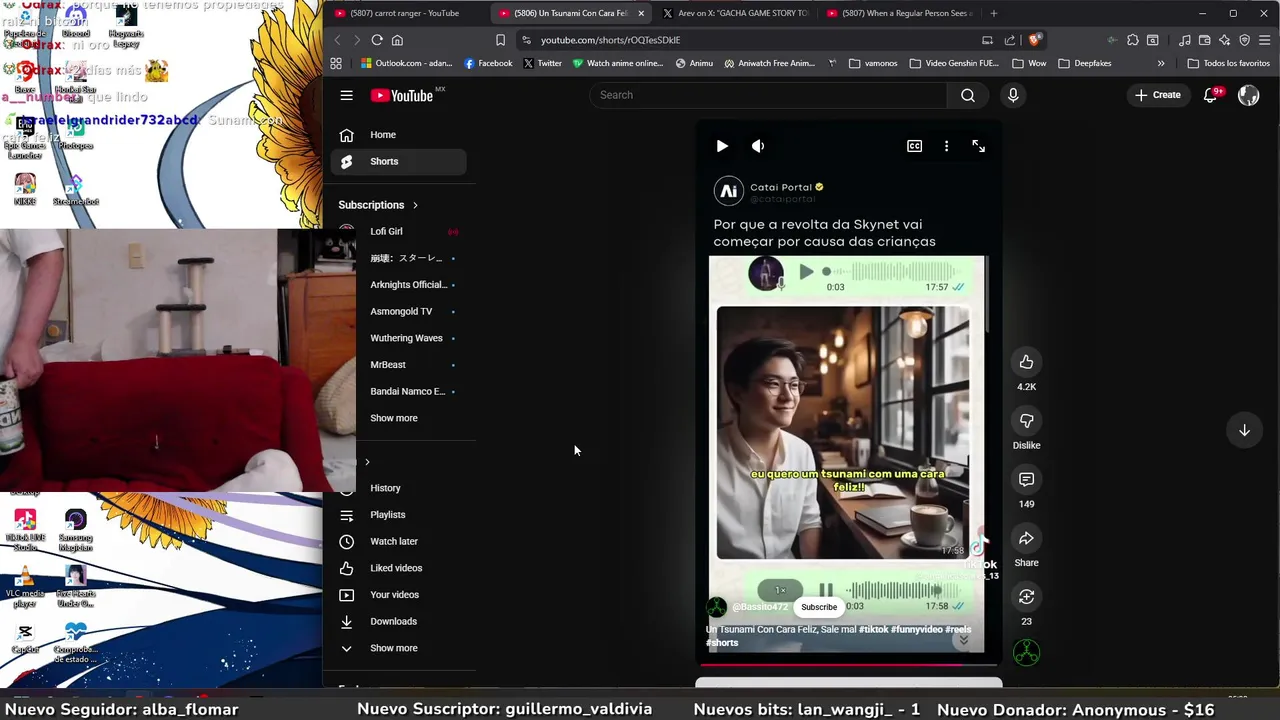Open the Short's comments with 149 count

(x=1026, y=480)
